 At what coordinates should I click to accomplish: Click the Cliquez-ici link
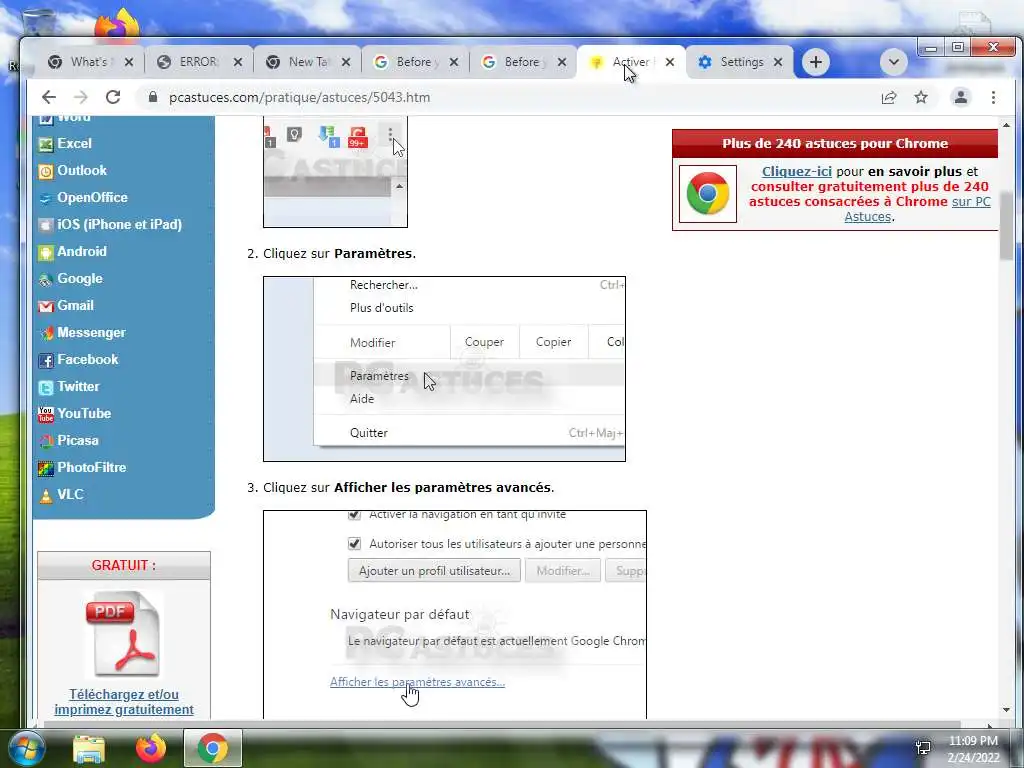[797, 172]
